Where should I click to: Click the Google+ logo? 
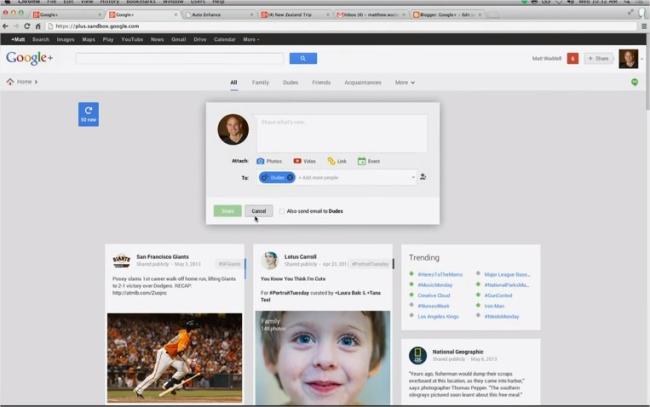[29, 58]
